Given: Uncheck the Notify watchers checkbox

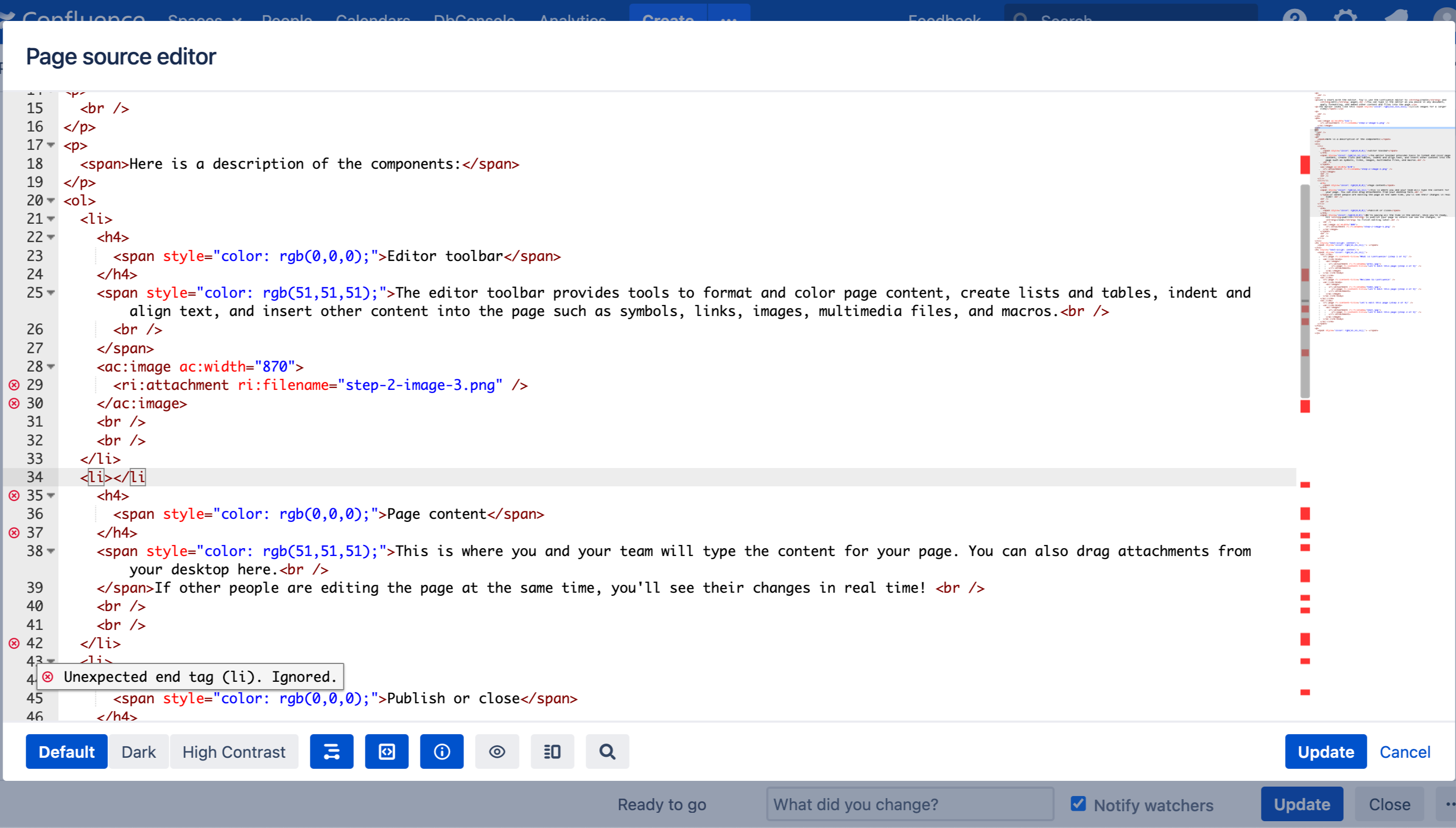Looking at the screenshot, I should pos(1077,803).
